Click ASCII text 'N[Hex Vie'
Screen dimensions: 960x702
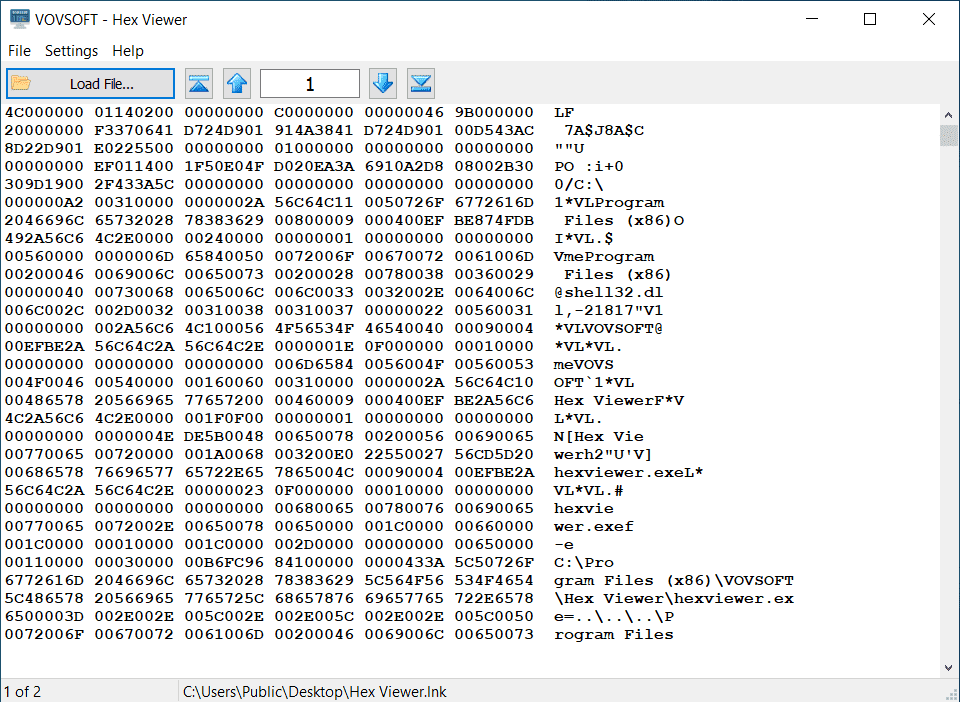click(x=599, y=436)
